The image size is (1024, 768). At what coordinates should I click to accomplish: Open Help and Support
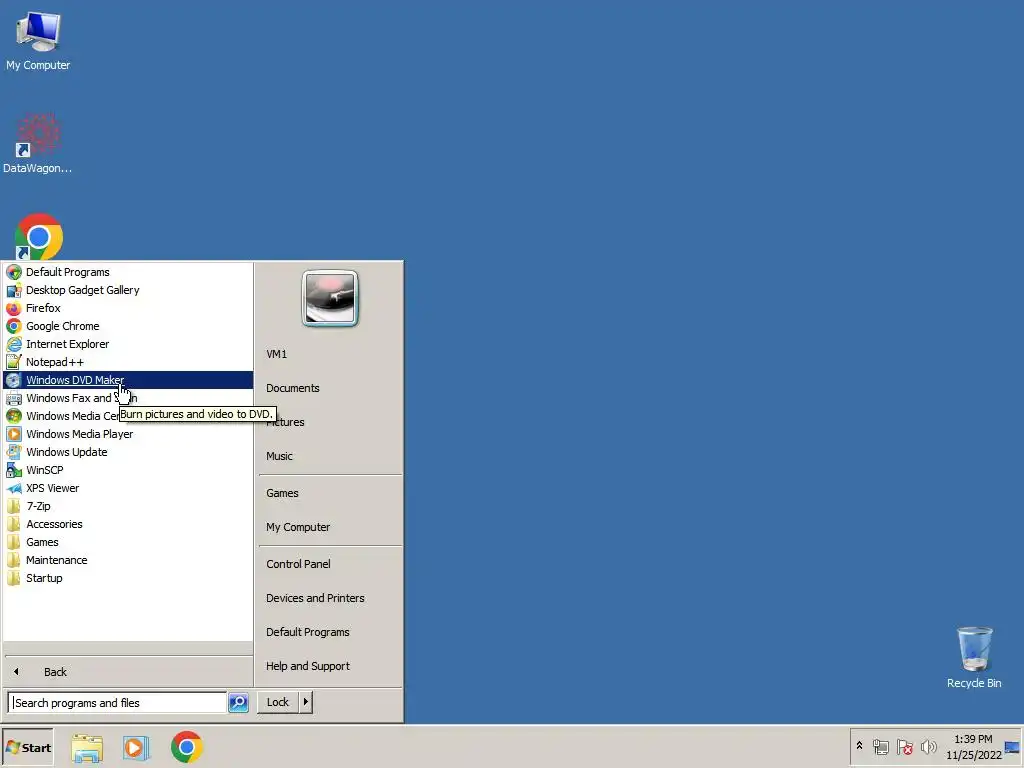click(329, 666)
